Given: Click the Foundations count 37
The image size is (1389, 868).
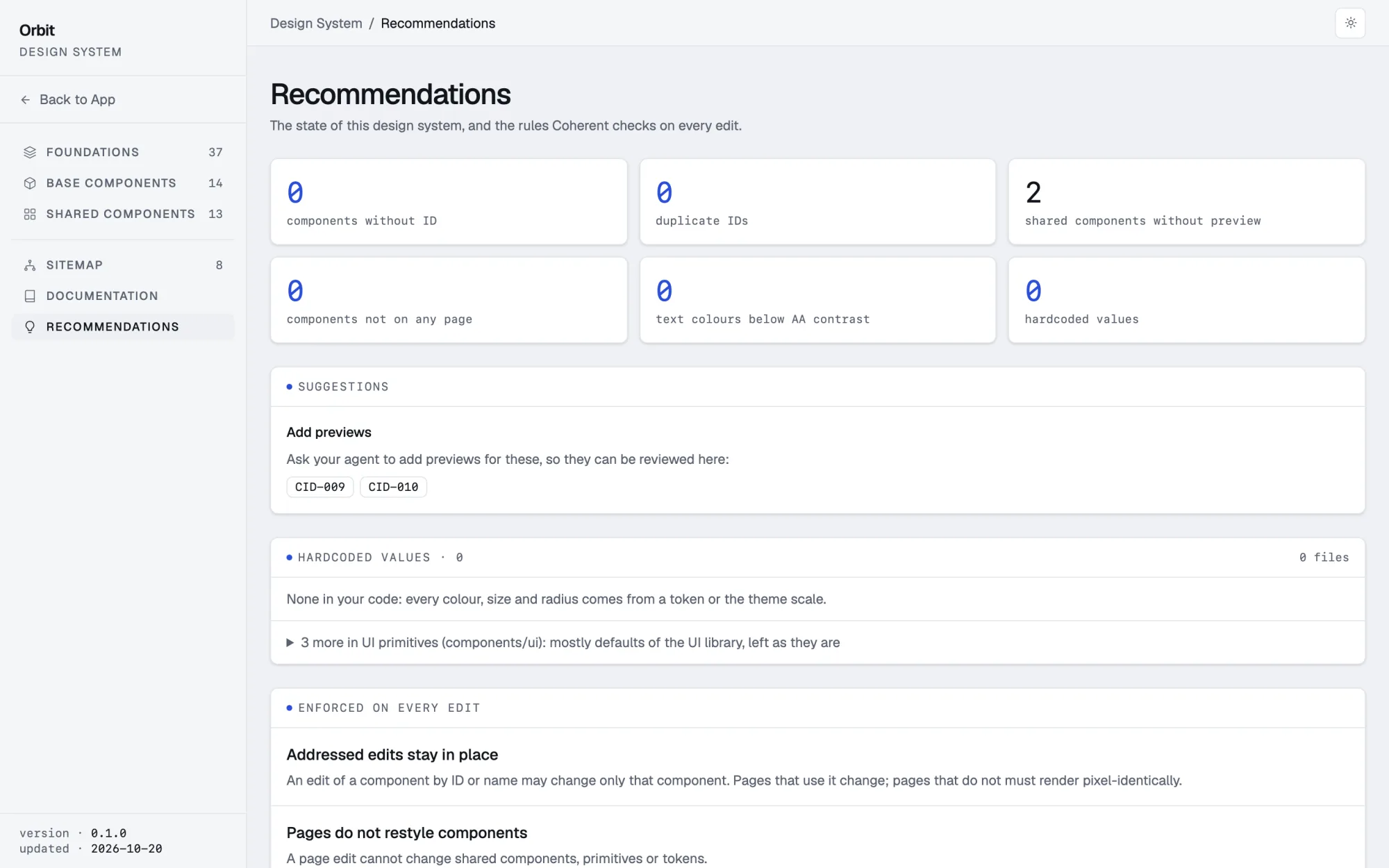Looking at the screenshot, I should (x=215, y=152).
